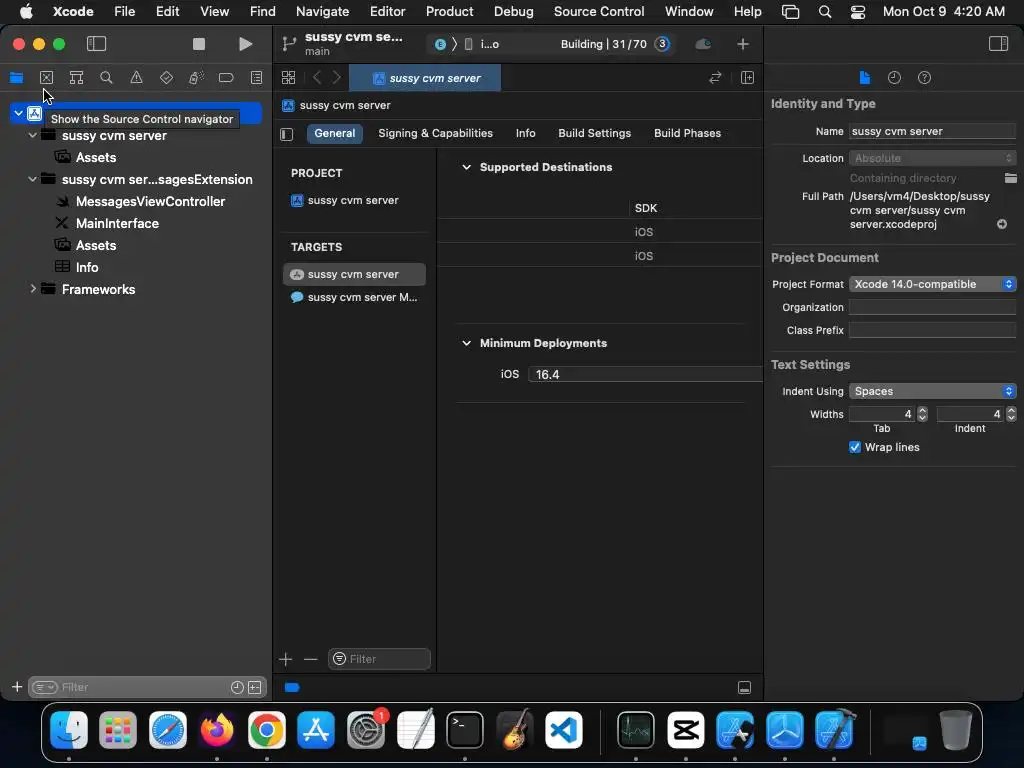Go back in editor history

pyautogui.click(x=317, y=78)
